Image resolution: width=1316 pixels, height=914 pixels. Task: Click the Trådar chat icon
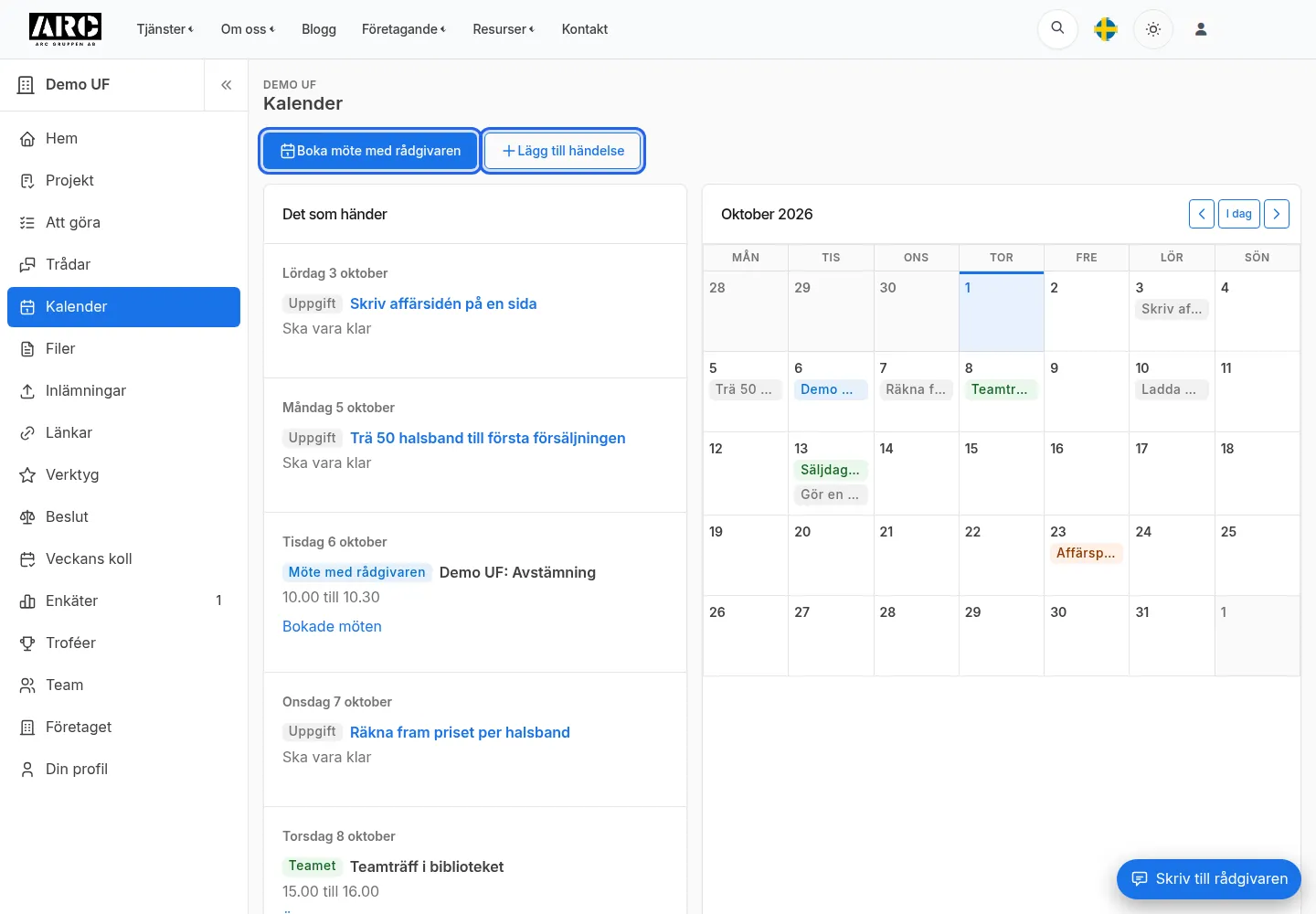[x=27, y=265]
